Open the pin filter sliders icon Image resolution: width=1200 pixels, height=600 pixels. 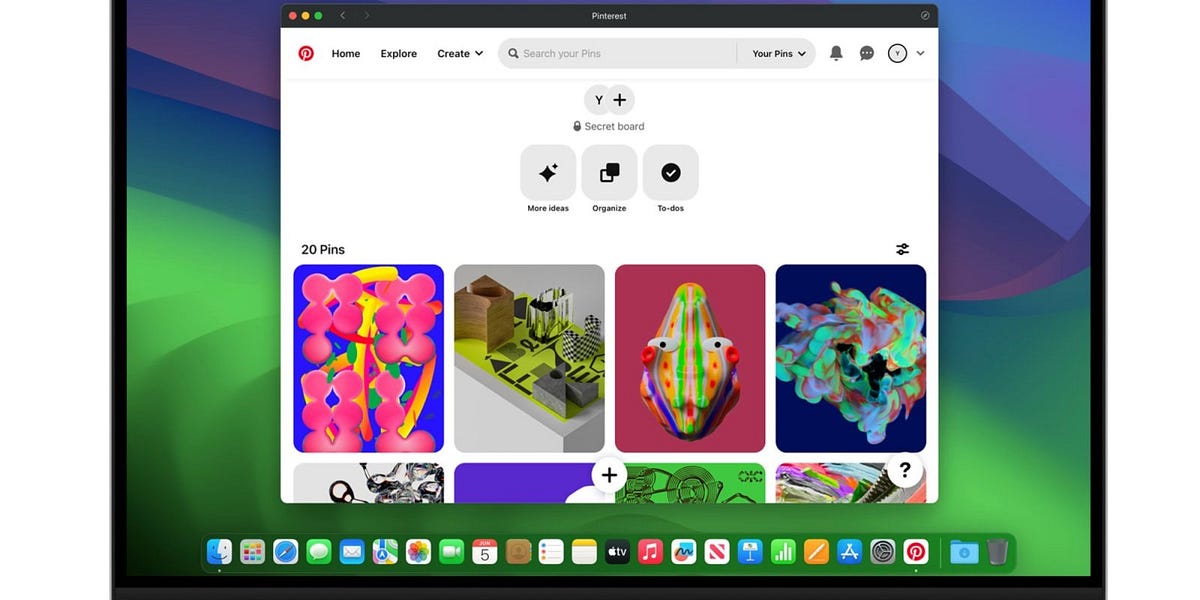click(x=902, y=248)
